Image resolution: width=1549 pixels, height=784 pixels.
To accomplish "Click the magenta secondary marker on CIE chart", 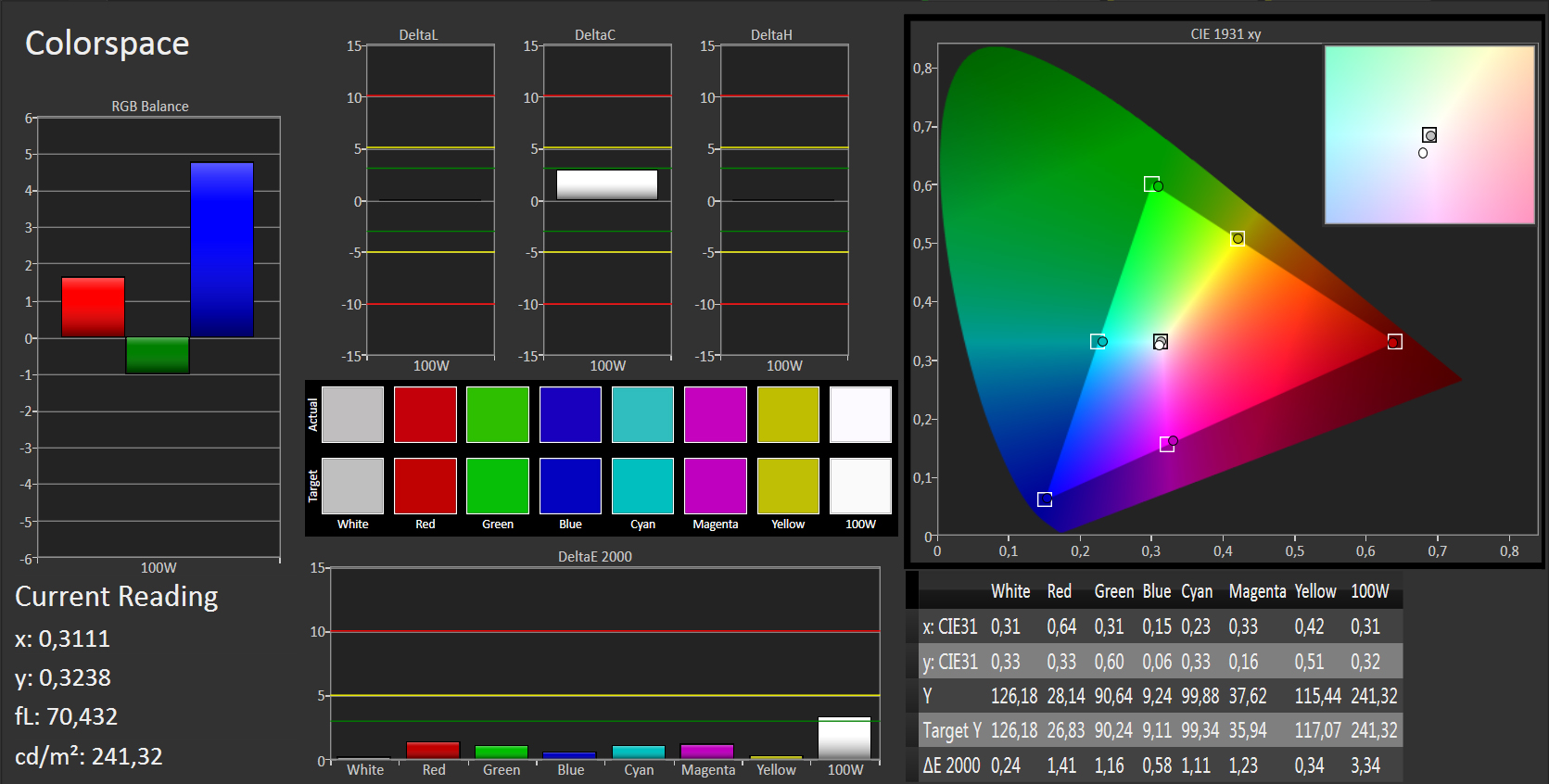I will point(1168,445).
